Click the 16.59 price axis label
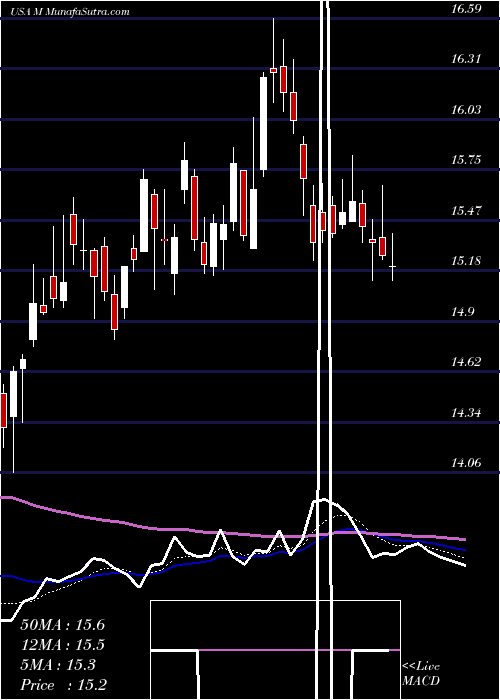Image resolution: width=500 pixels, height=700 pixels. [x=466, y=8]
